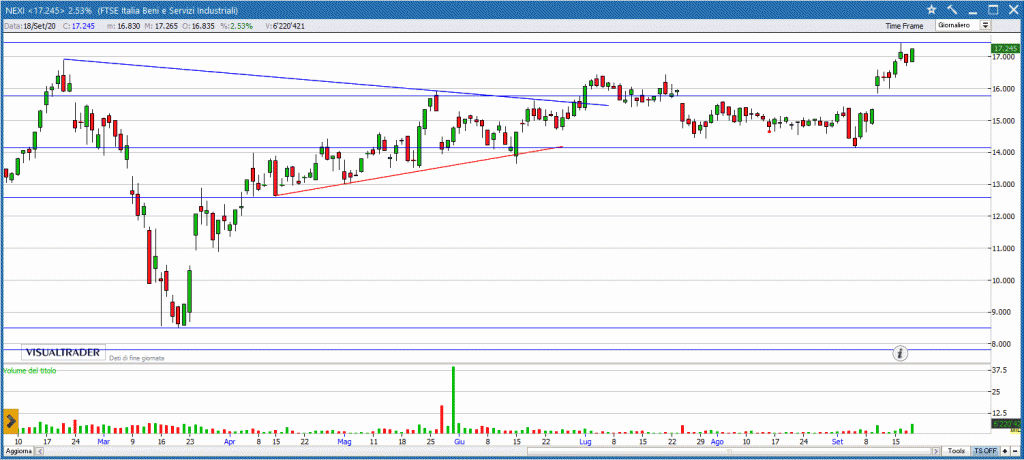
Task: Open the Time Frame dropdown arrow
Action: click(x=985, y=25)
